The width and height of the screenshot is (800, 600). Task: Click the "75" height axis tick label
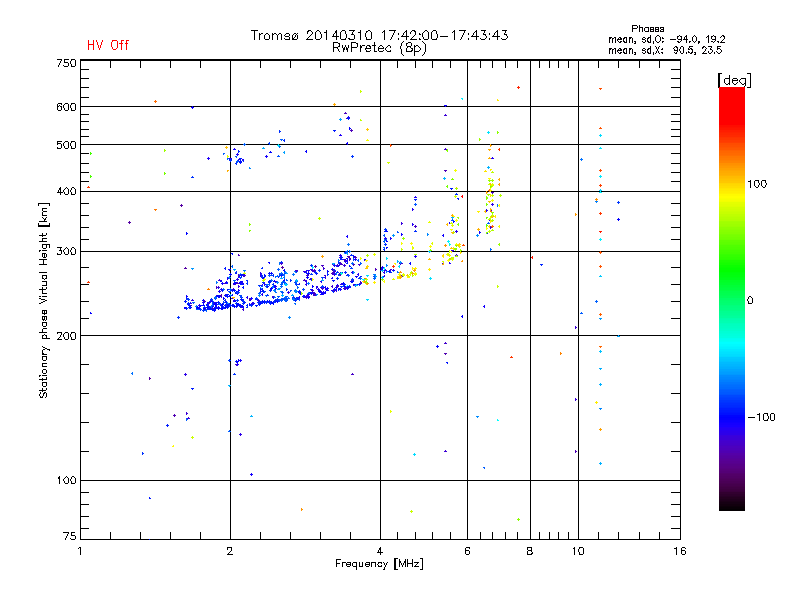tap(70, 536)
